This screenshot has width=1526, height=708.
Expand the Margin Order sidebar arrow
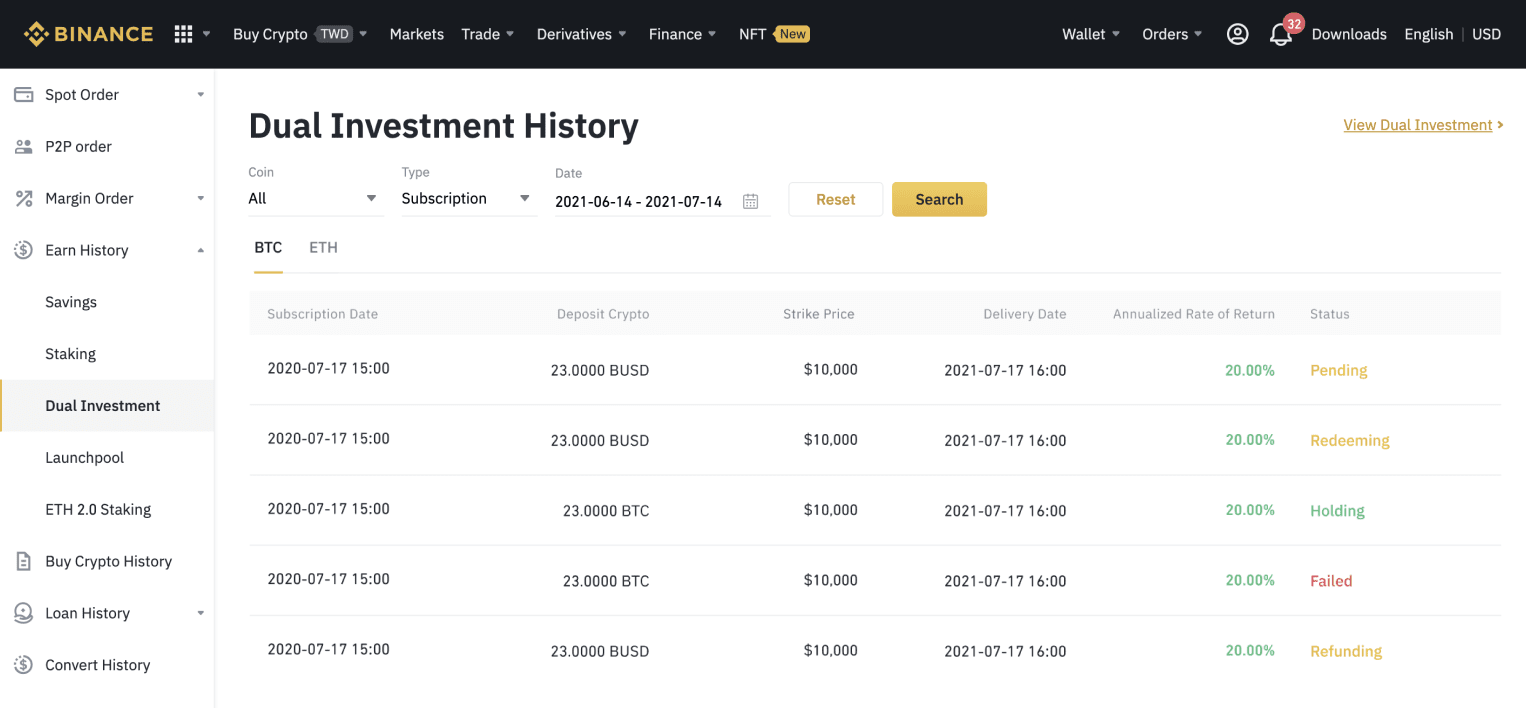pyautogui.click(x=200, y=198)
